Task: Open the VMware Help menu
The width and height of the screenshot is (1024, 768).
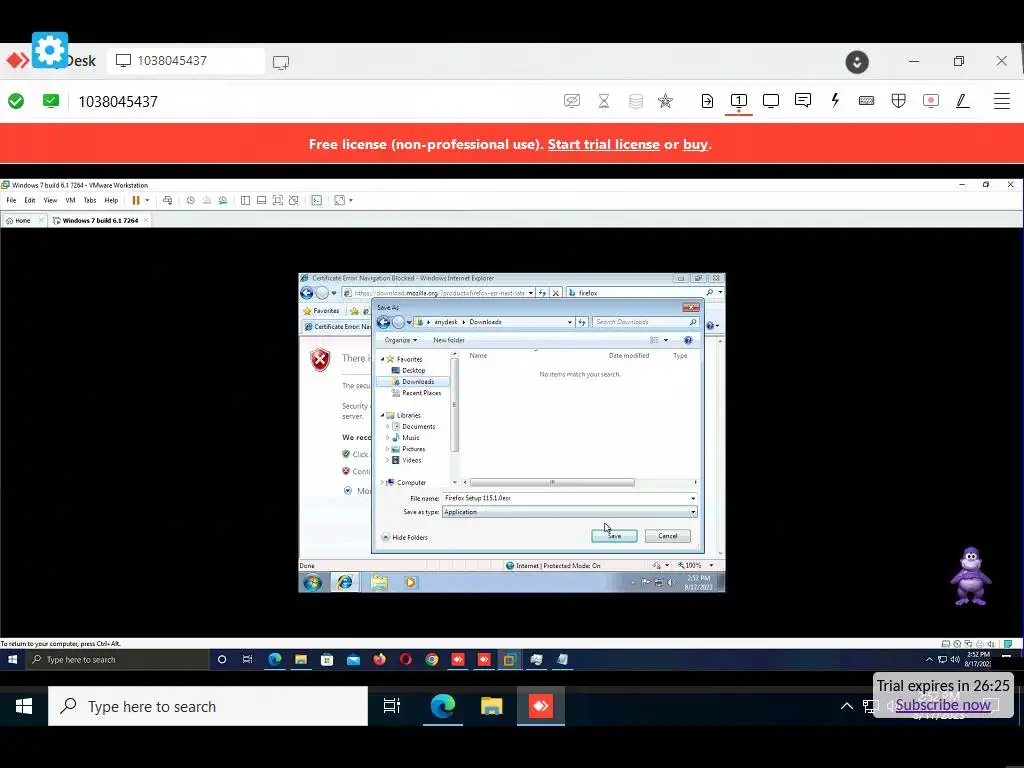Action: click(111, 200)
